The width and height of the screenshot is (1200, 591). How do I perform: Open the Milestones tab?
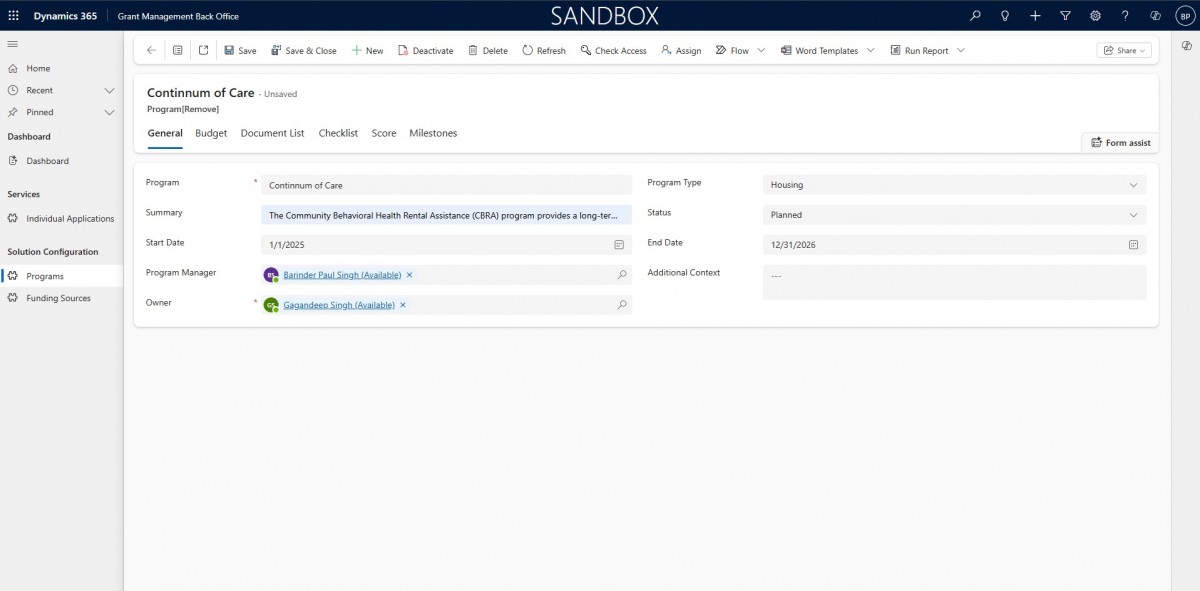[433, 133]
